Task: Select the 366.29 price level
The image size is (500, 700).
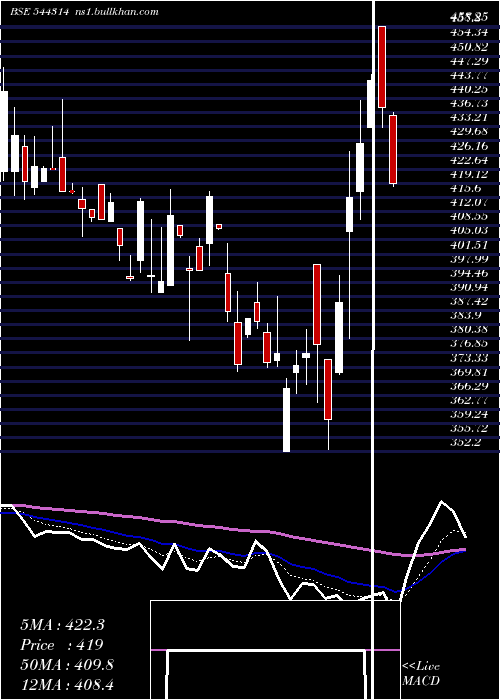Action: click(x=468, y=387)
